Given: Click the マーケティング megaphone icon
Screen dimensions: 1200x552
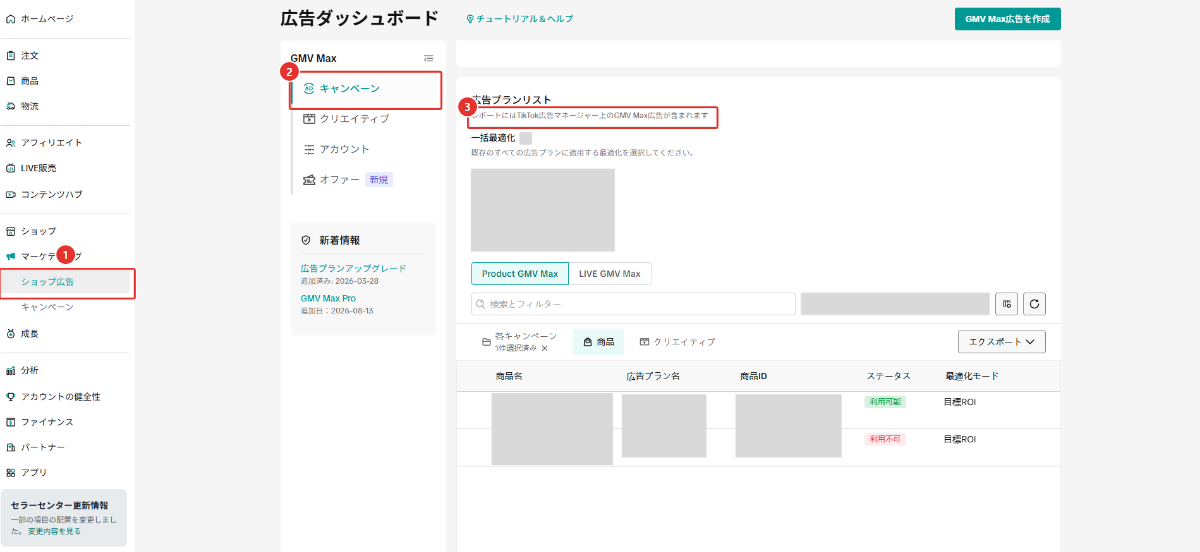Looking at the screenshot, I should tap(11, 257).
